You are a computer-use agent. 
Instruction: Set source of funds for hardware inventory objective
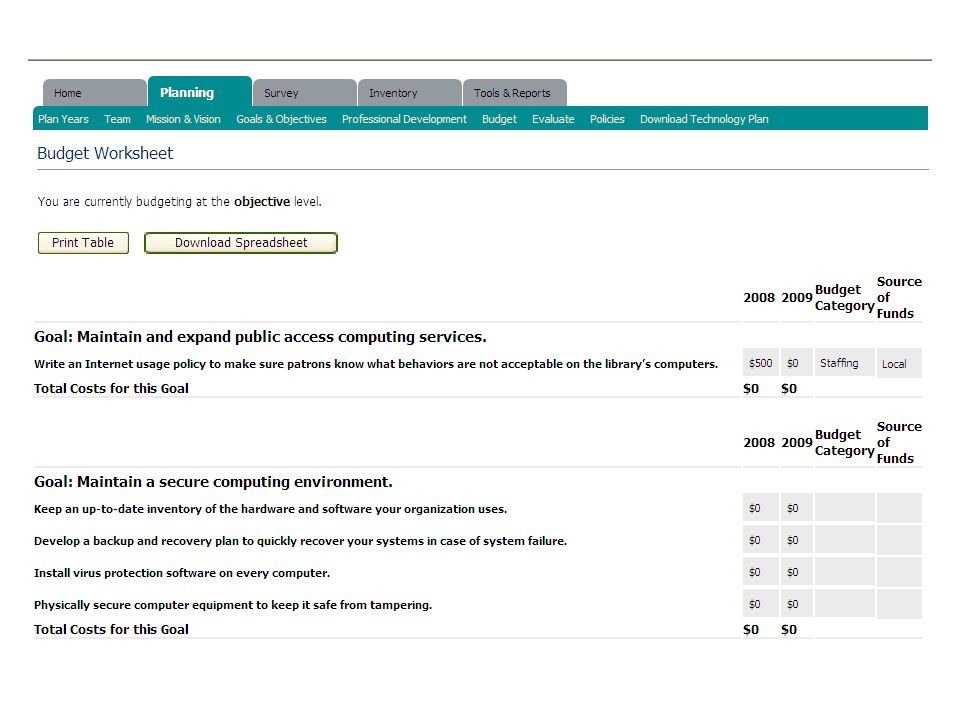pos(899,508)
